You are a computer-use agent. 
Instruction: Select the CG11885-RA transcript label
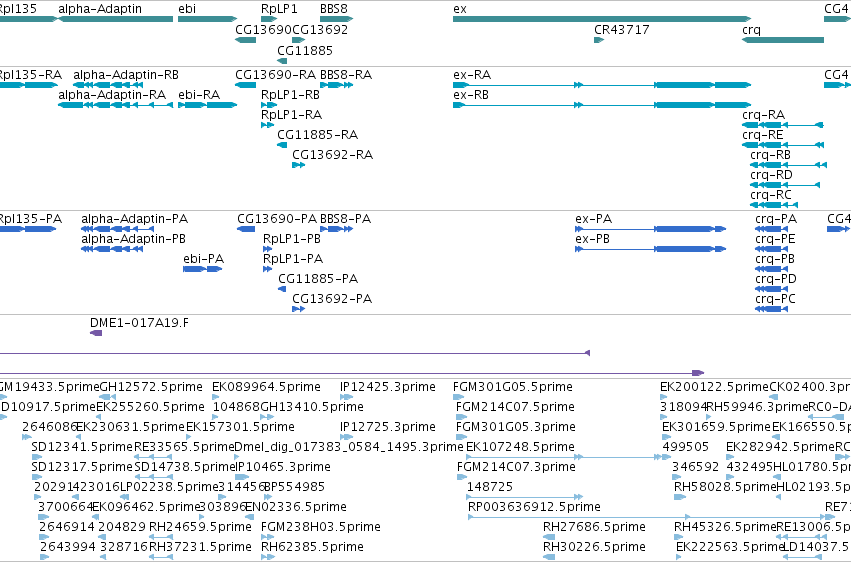317,135
